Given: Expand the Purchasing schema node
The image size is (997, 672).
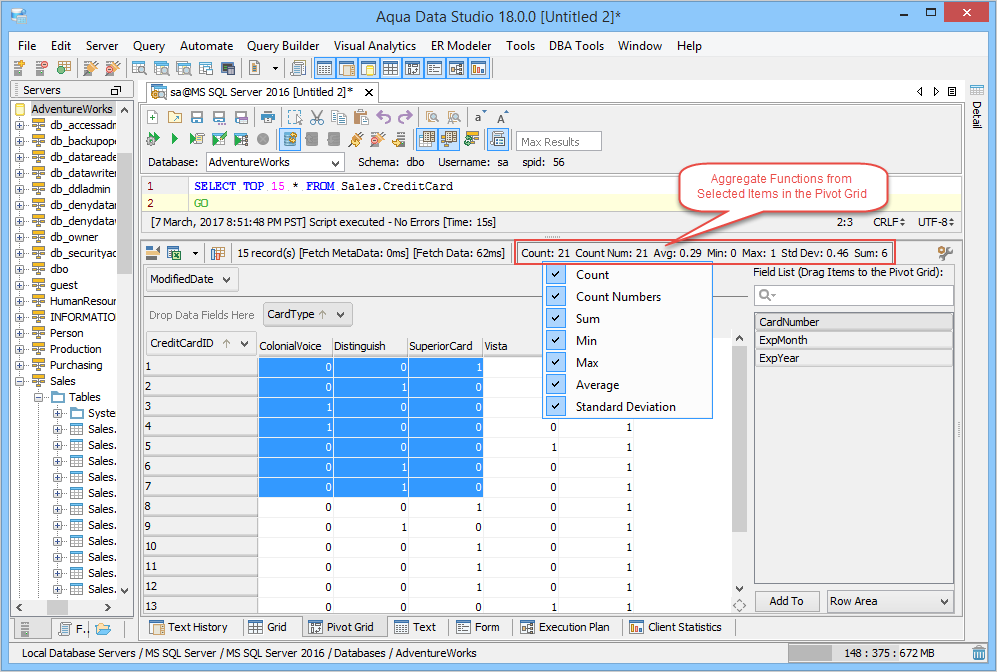Looking at the screenshot, I should point(20,365).
